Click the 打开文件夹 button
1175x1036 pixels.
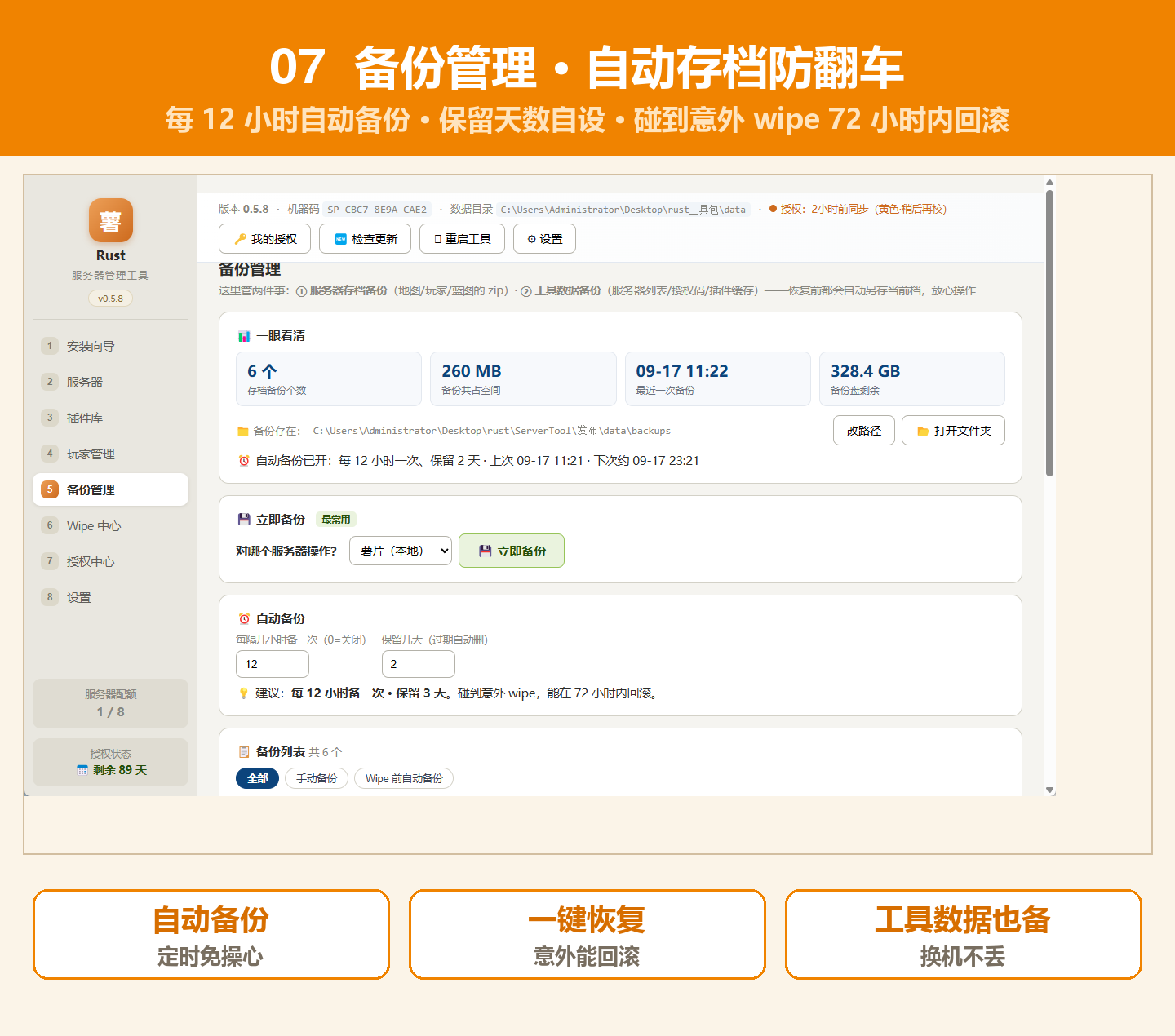[x=953, y=431]
